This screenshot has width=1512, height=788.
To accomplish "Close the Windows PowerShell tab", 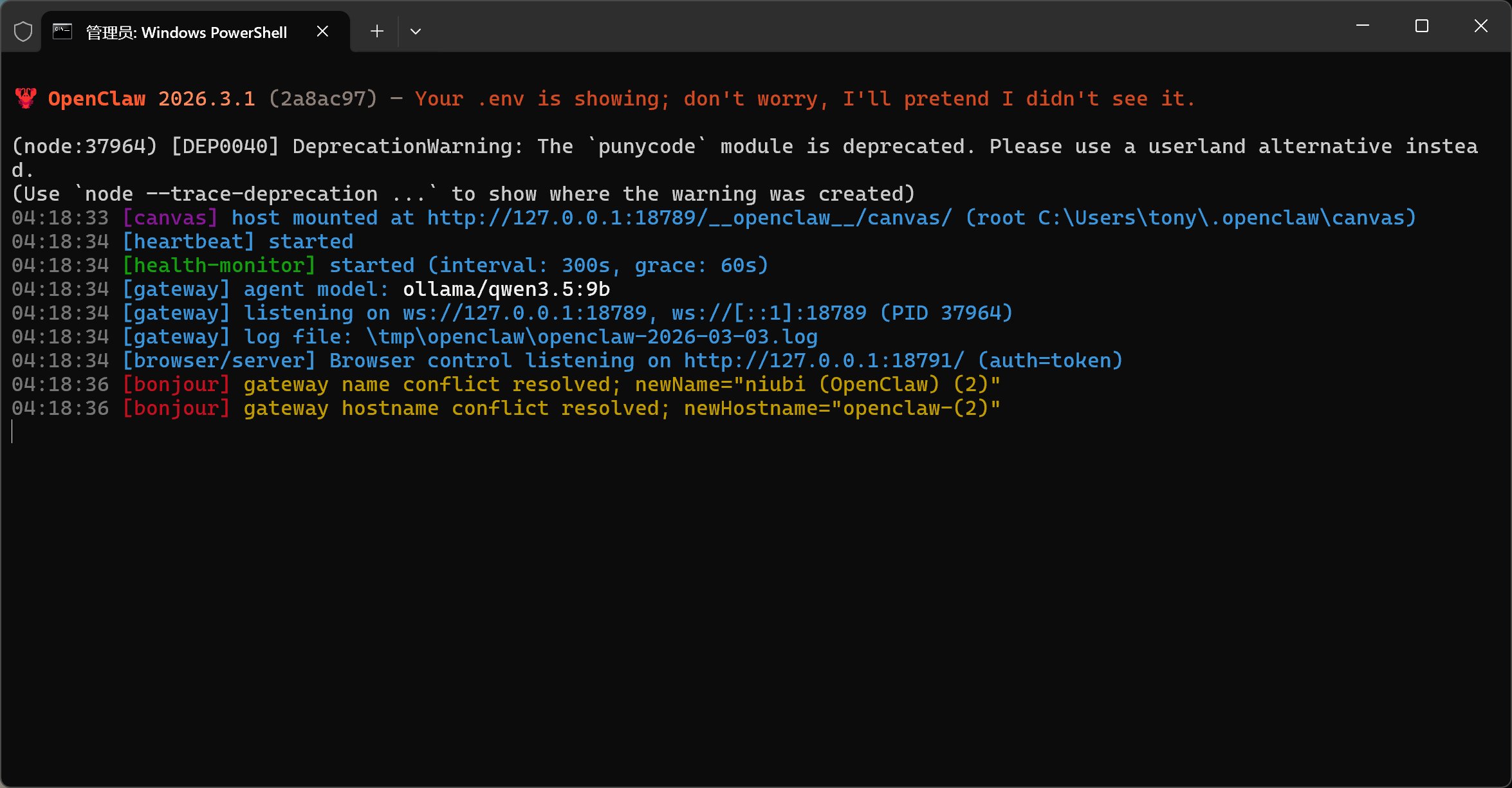I will pyautogui.click(x=323, y=32).
